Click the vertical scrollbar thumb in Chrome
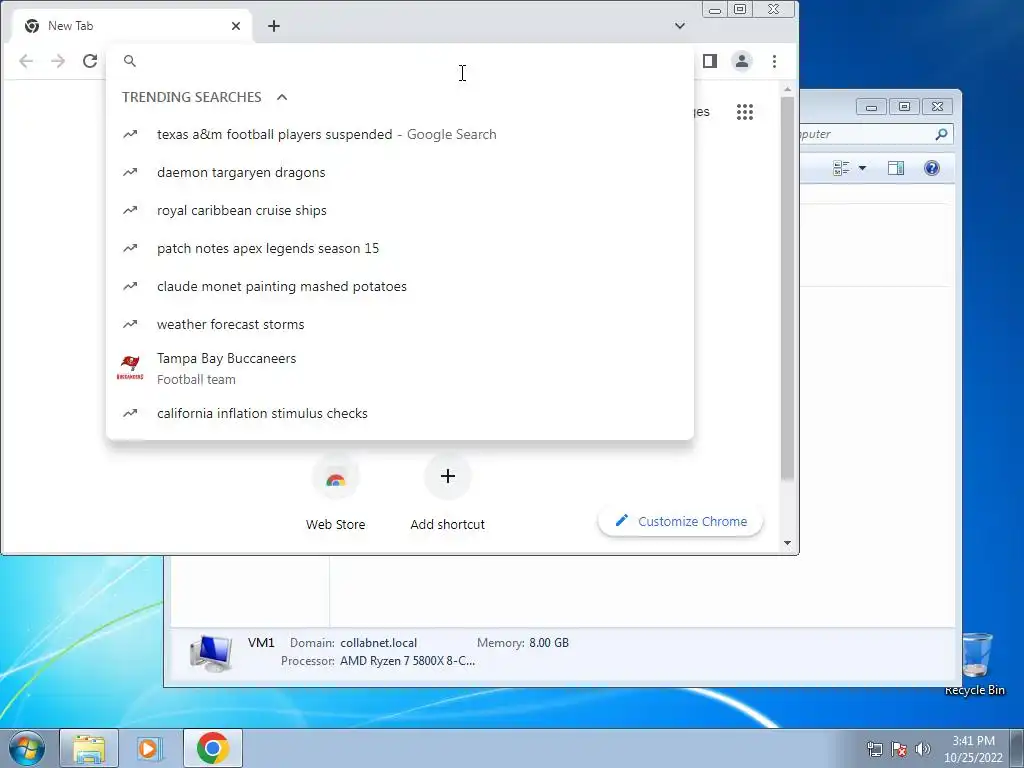Image resolution: width=1024 pixels, height=768 pixels. (x=788, y=289)
